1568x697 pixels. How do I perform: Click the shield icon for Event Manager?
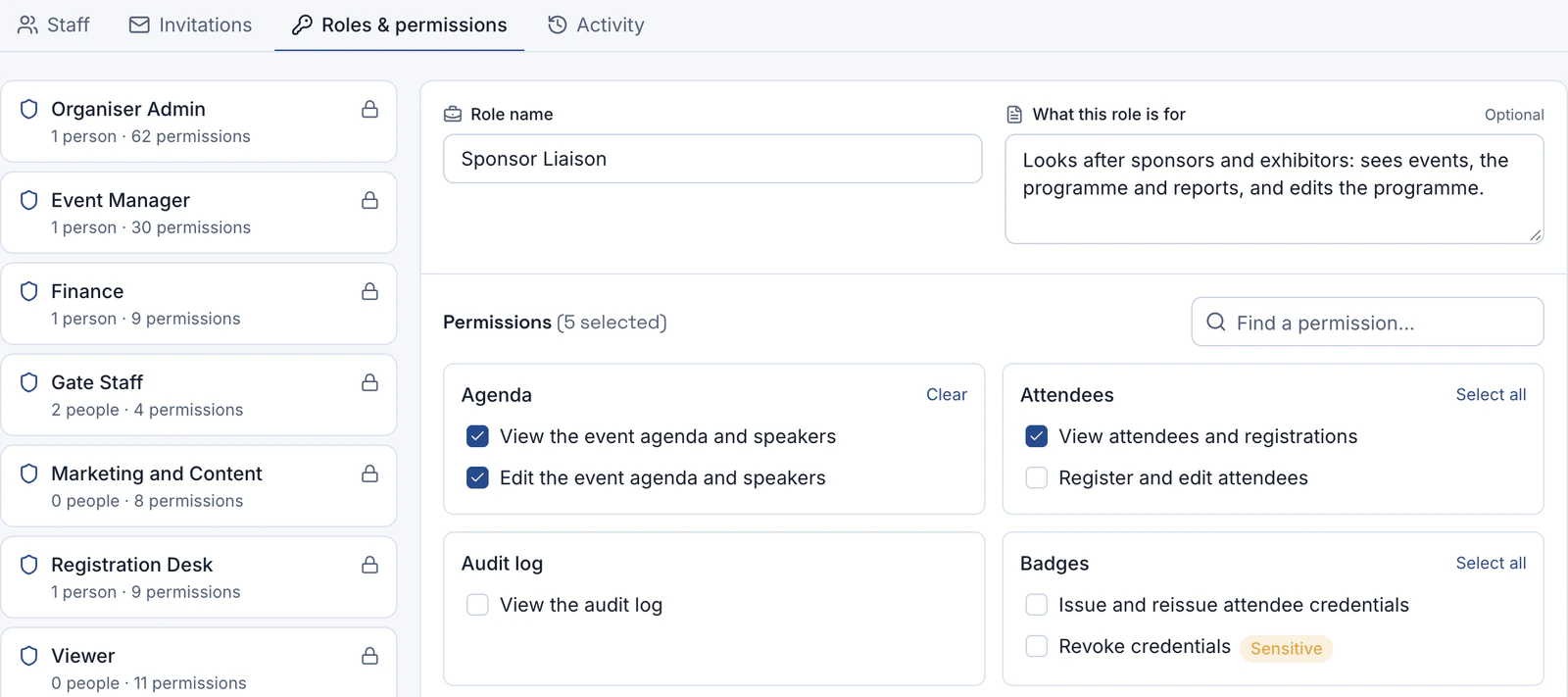(x=29, y=200)
